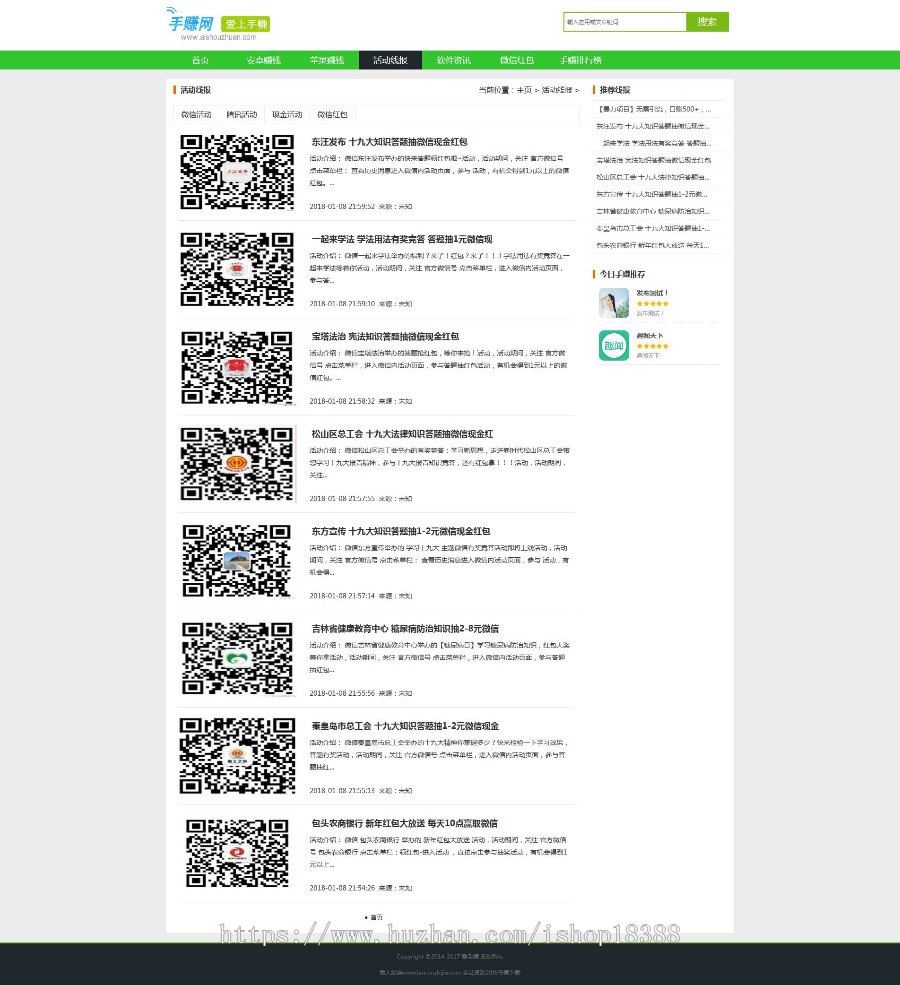Open sidebar link 【暴力项目】 日赚500+

point(654,109)
